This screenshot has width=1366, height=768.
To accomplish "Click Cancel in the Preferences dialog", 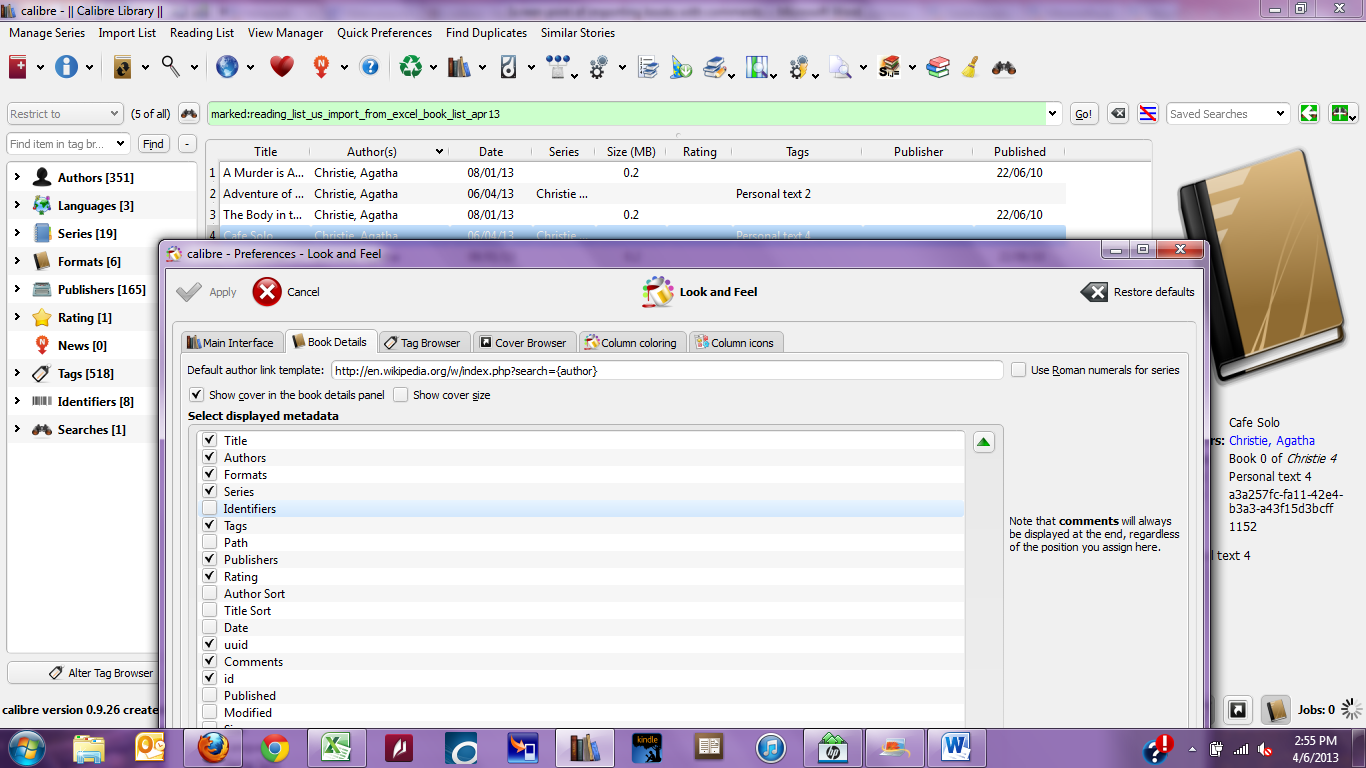I will tap(287, 292).
